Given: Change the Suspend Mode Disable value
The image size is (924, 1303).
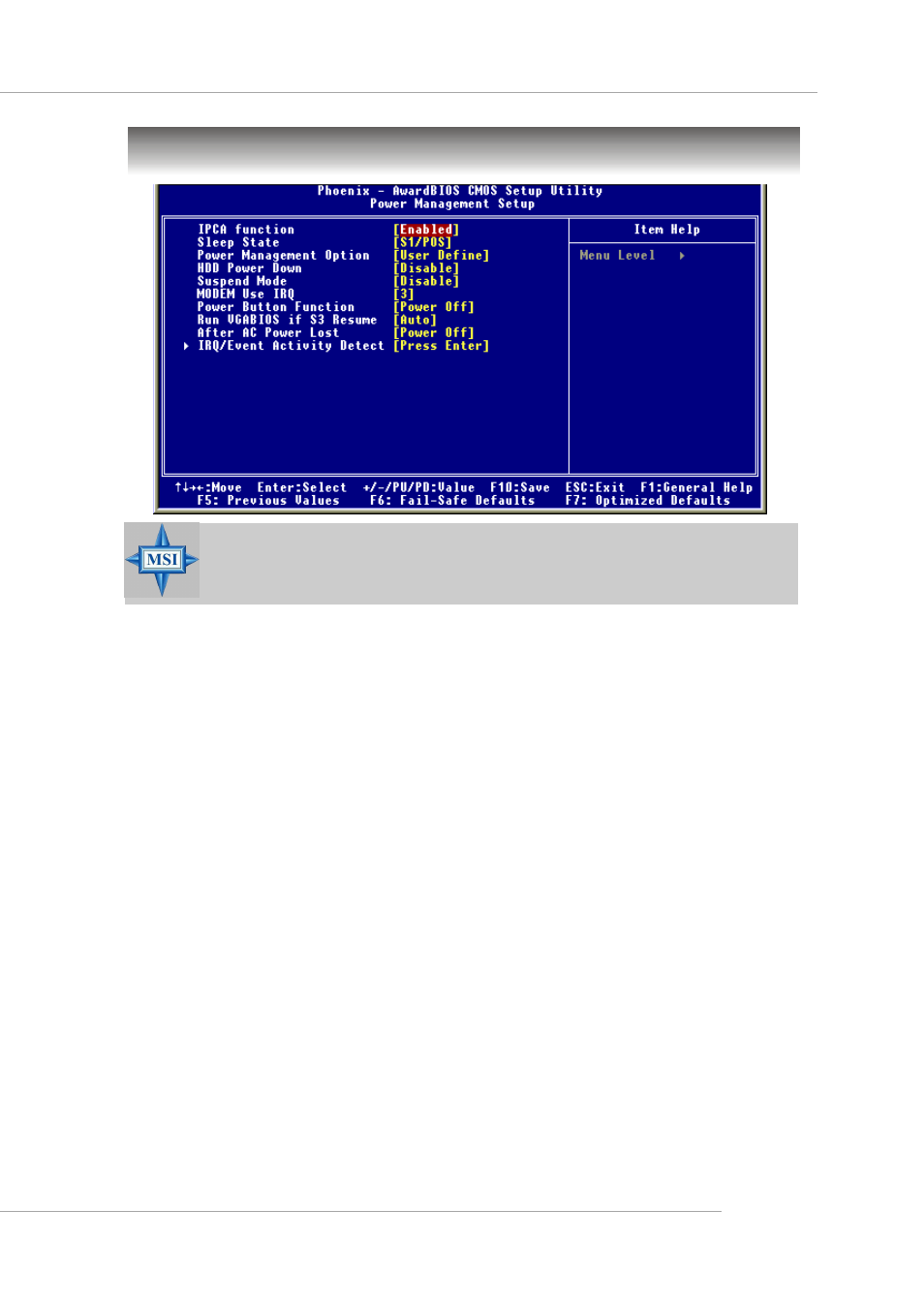Looking at the screenshot, I should pyautogui.click(x=426, y=281).
